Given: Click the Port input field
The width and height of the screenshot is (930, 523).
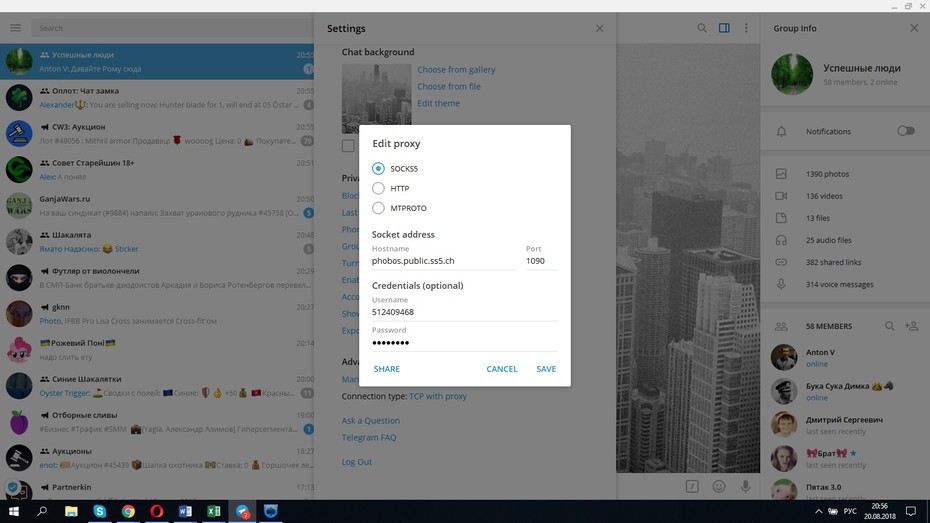Looking at the screenshot, I should coord(541,261).
